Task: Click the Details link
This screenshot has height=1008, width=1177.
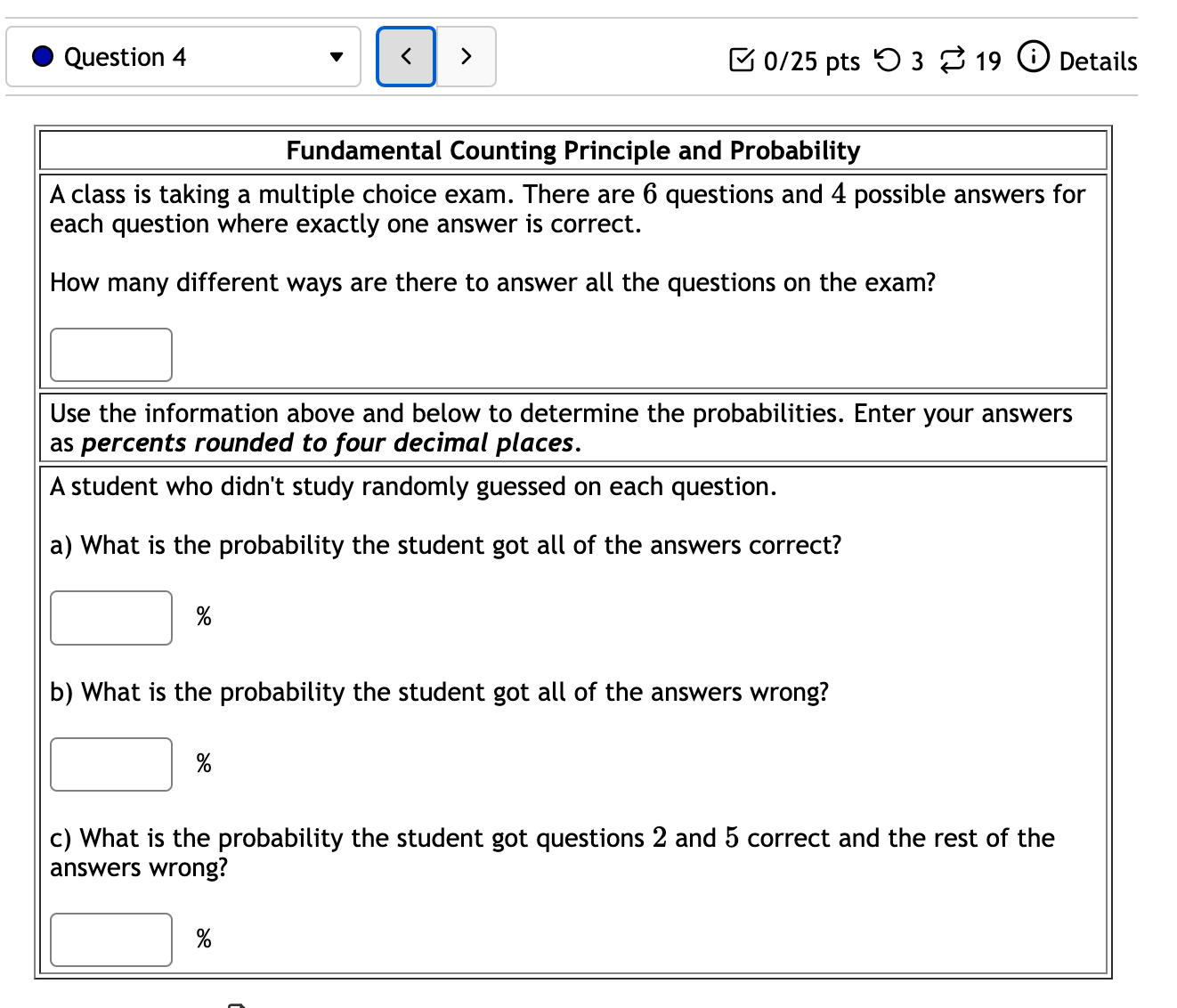Action: click(x=1098, y=61)
